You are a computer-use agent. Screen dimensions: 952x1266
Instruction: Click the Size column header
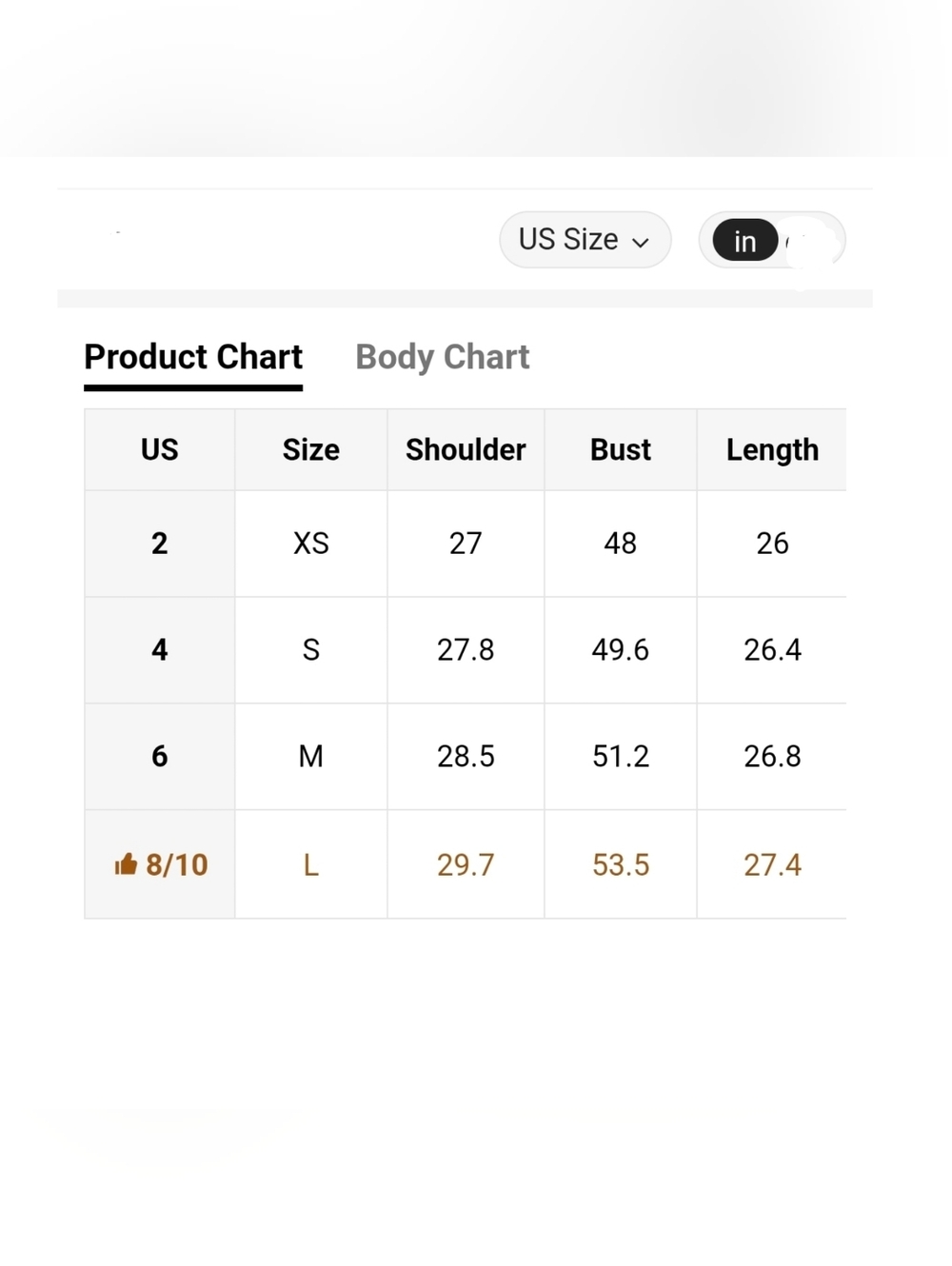(x=311, y=449)
